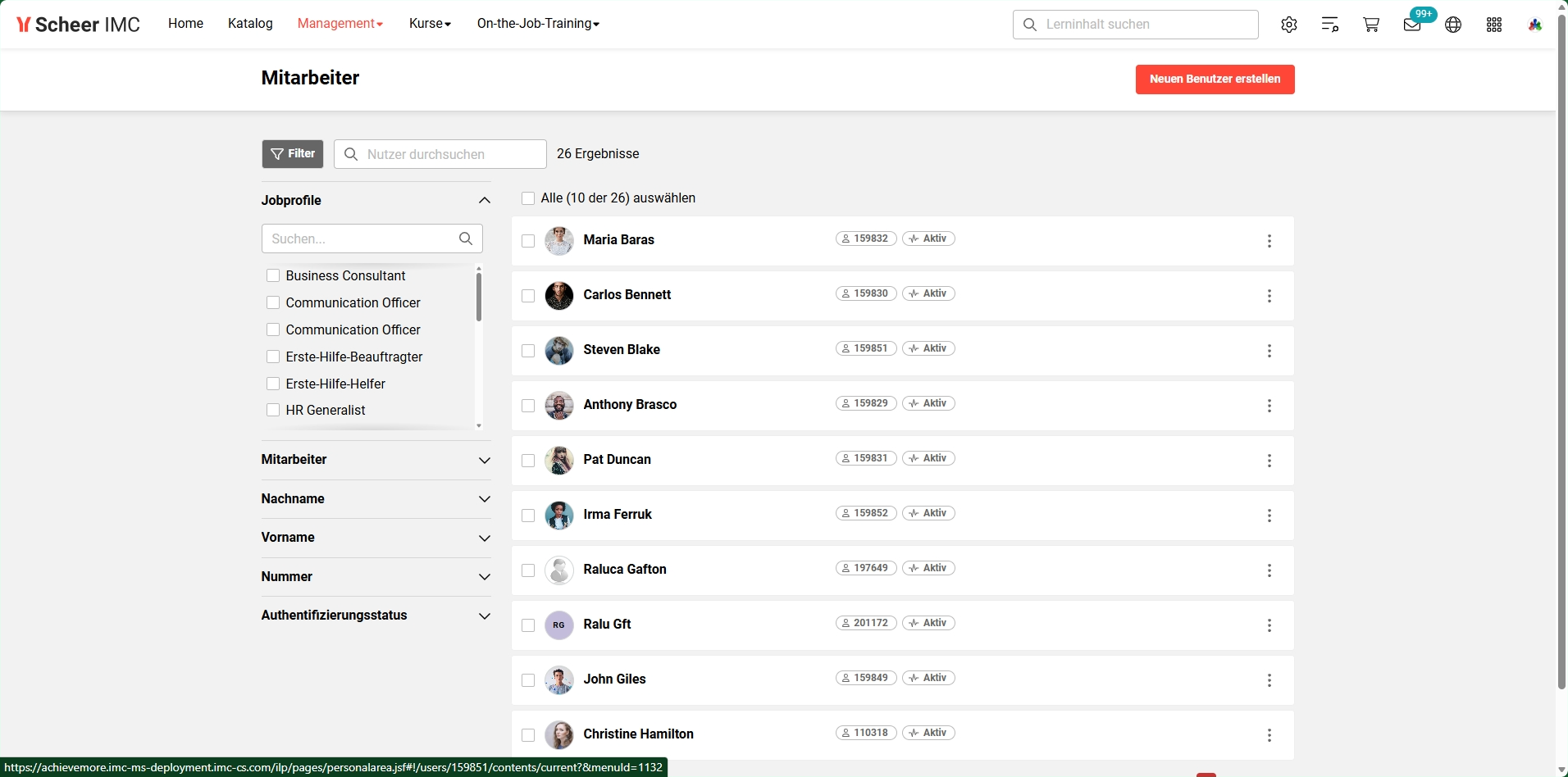The width and height of the screenshot is (1568, 777).
Task: Tick the select all 10 of 26 checkbox
Action: (528, 198)
